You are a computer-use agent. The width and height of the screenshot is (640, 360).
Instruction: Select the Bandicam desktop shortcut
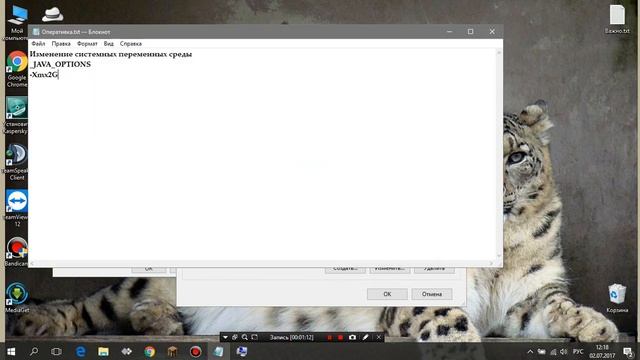pyautogui.click(x=17, y=252)
